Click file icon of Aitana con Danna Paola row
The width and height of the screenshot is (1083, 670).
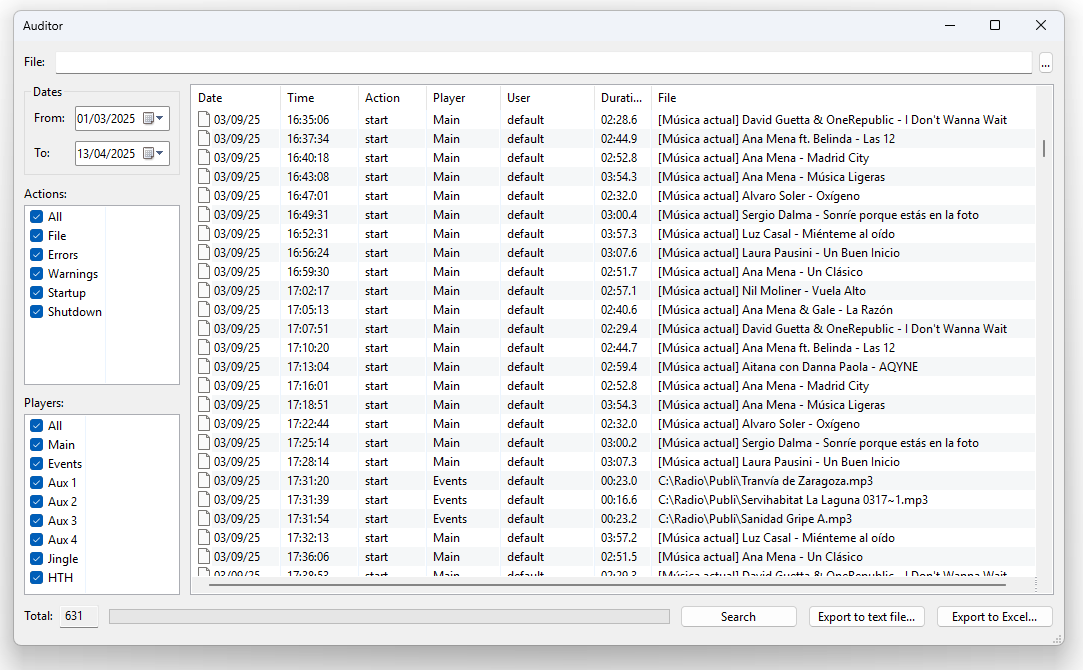click(204, 367)
